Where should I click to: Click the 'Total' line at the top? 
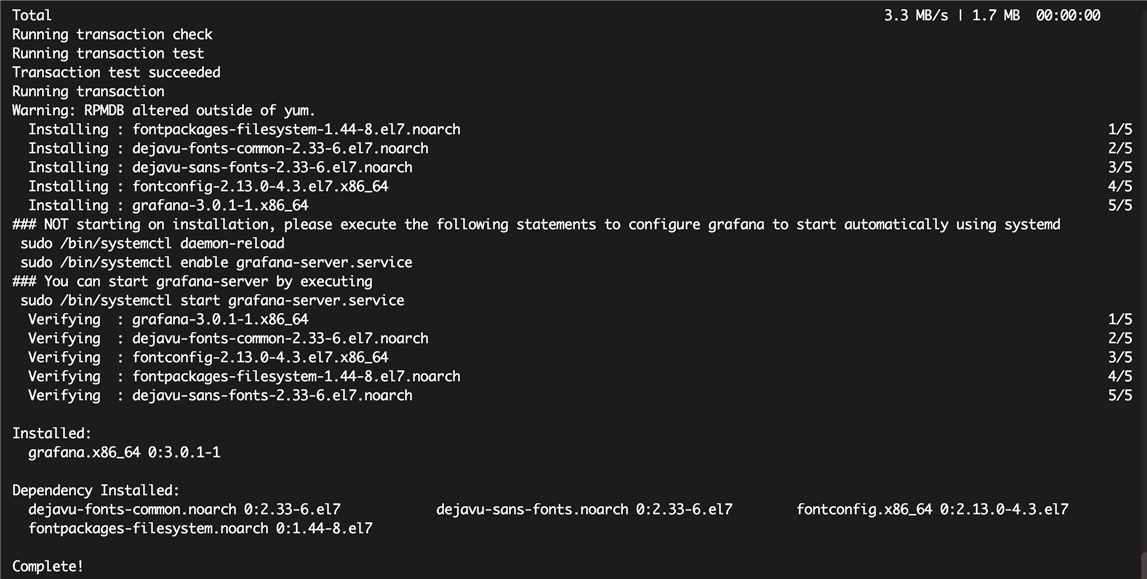pyautogui.click(x=32, y=15)
